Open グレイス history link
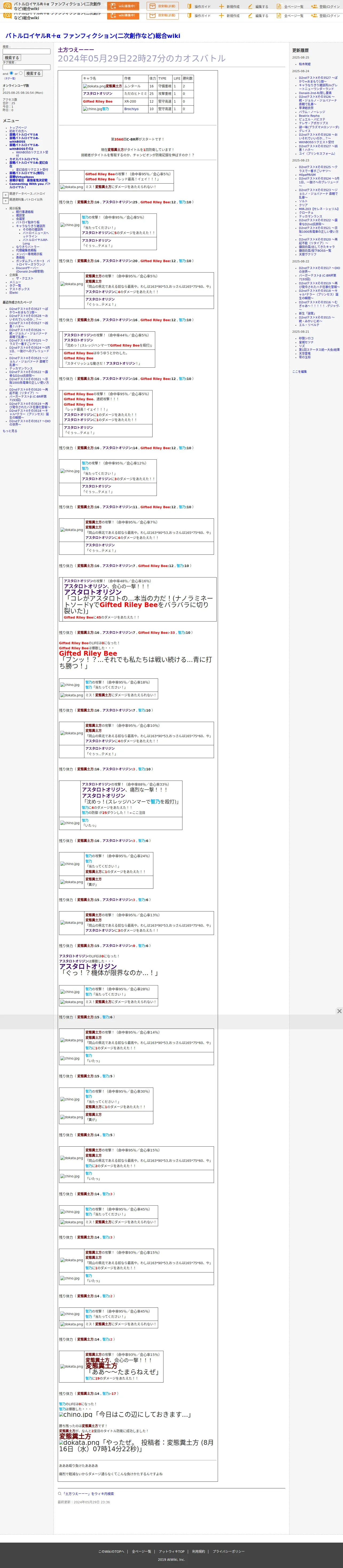 point(305,131)
